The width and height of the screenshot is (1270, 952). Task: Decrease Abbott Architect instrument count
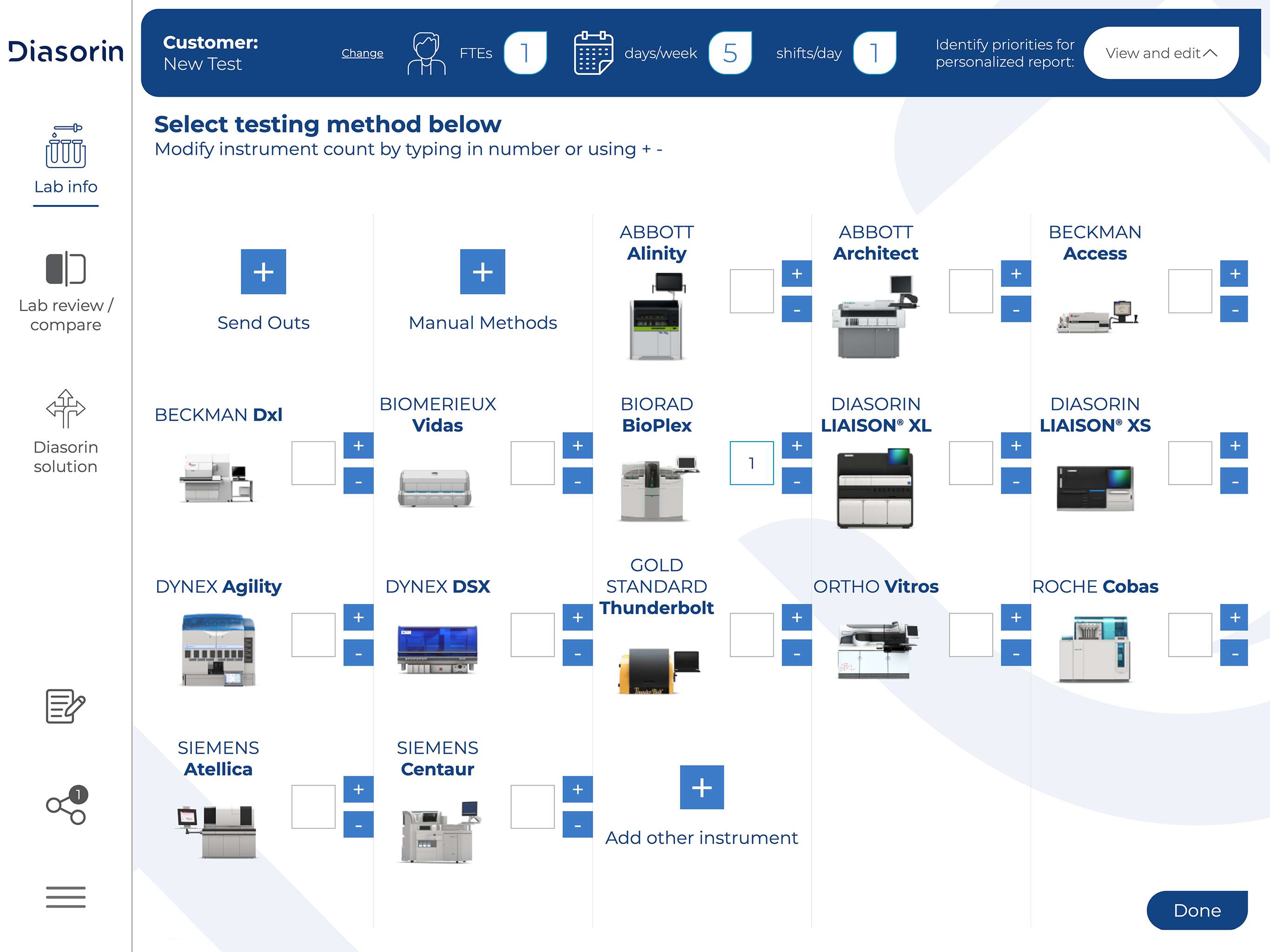click(x=1016, y=309)
